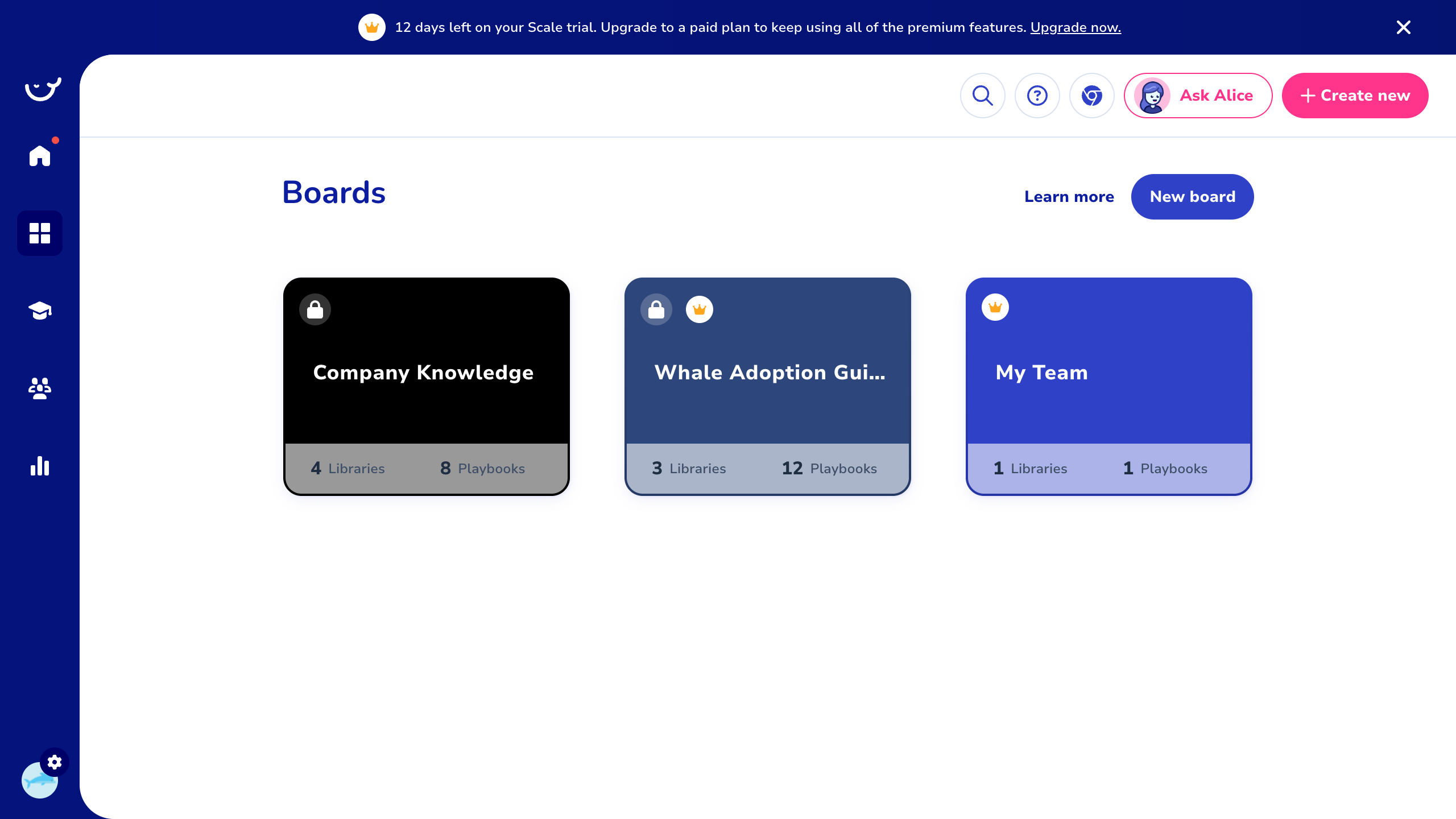This screenshot has width=1456, height=819.
Task: Click lock icon on Company Knowledge
Action: [x=315, y=309]
